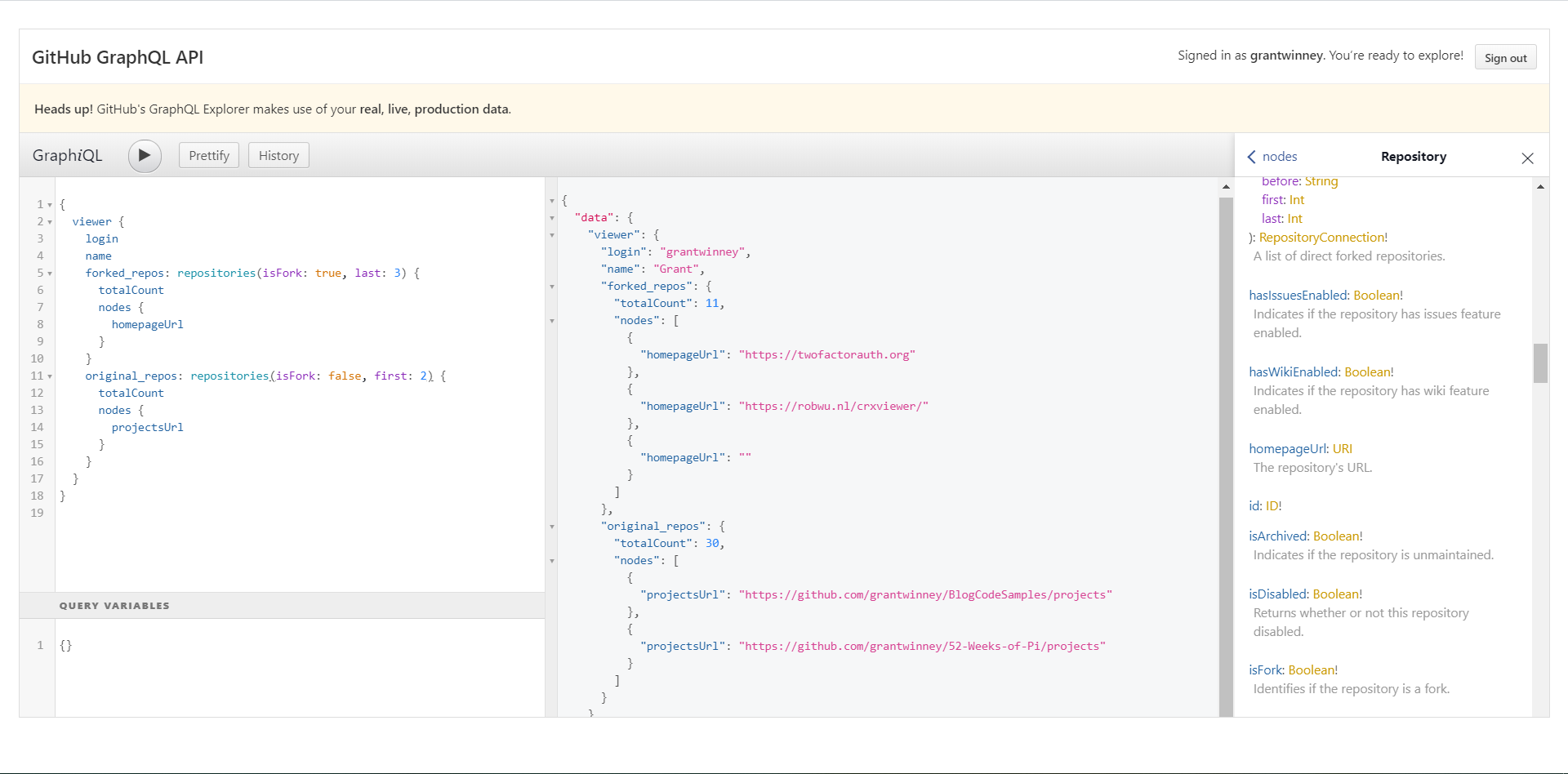1568x774 pixels.
Task: Click homepageUrl on query line 8
Action: tap(148, 325)
